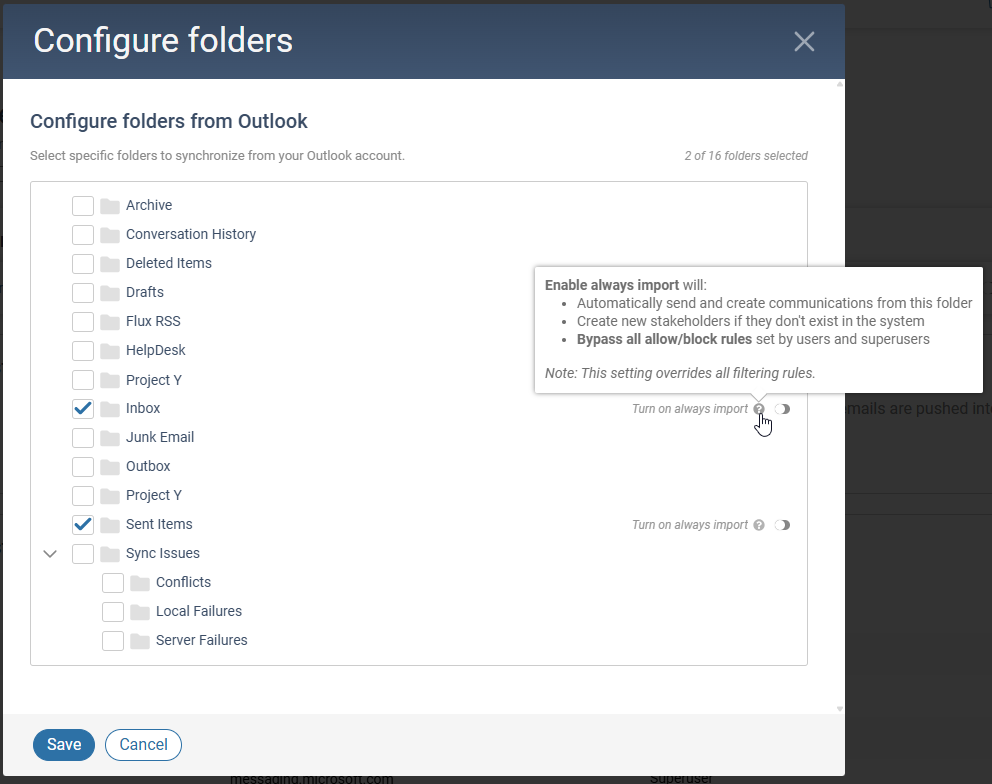Turn on always import for Inbox
Screen dimensions: 992x784
(782, 409)
